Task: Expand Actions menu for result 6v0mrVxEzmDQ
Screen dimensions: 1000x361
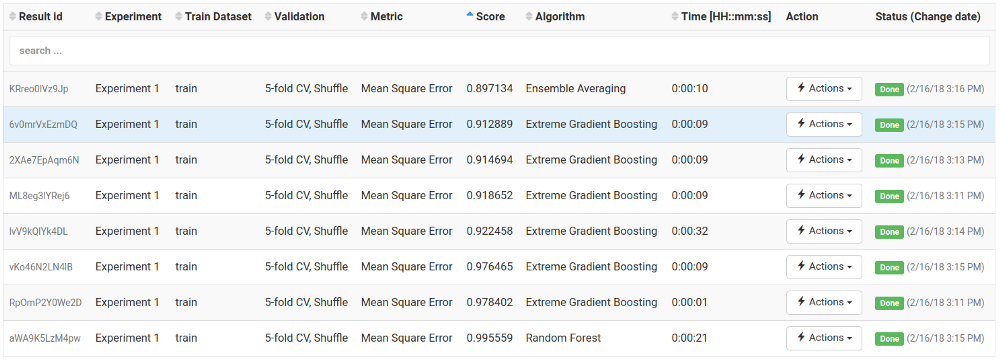Action: 824,124
